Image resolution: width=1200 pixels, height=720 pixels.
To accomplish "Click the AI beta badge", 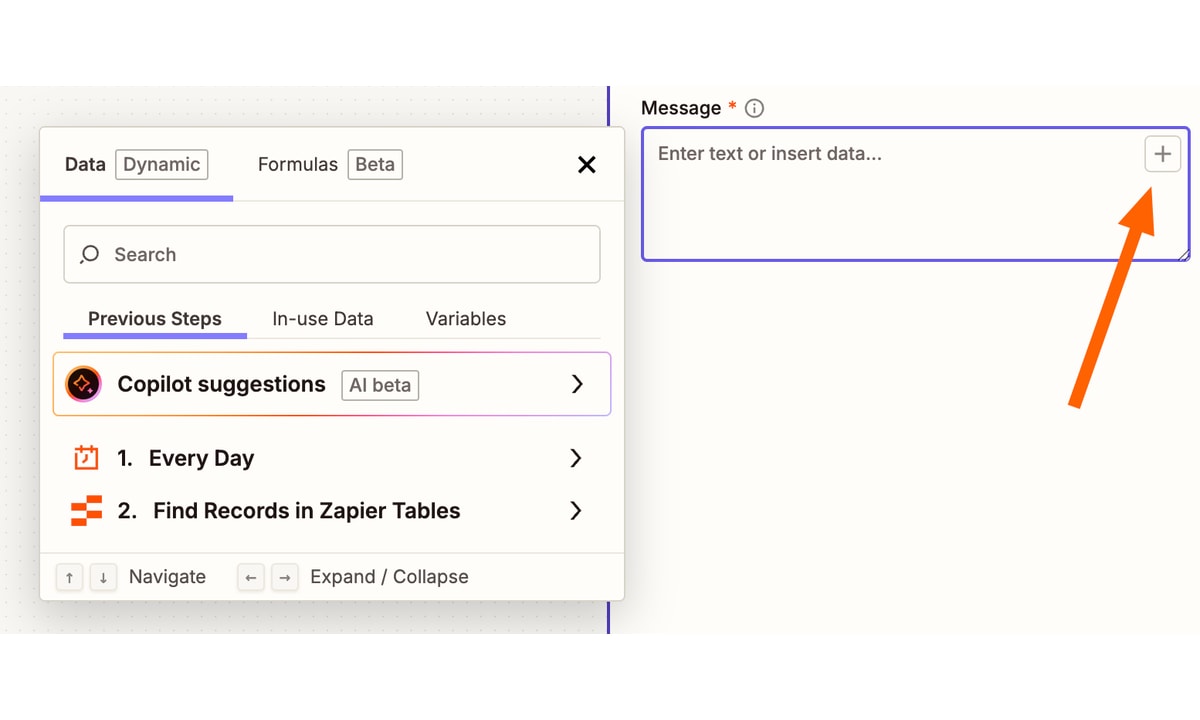I will pyautogui.click(x=380, y=385).
